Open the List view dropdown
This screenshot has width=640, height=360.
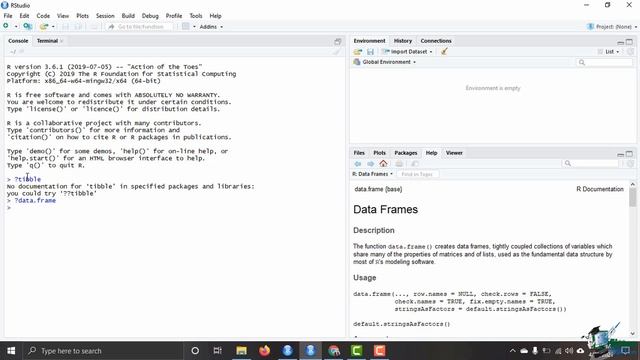(x=609, y=52)
